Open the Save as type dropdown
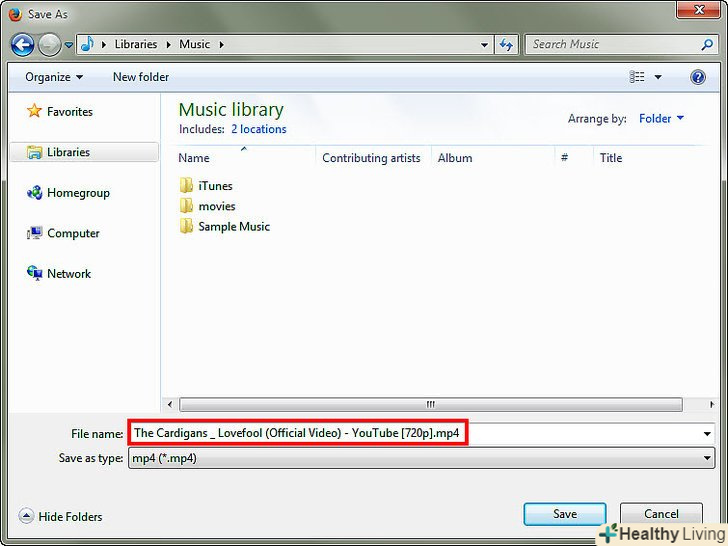Screen dimensions: 728x546 (x=422, y=458)
